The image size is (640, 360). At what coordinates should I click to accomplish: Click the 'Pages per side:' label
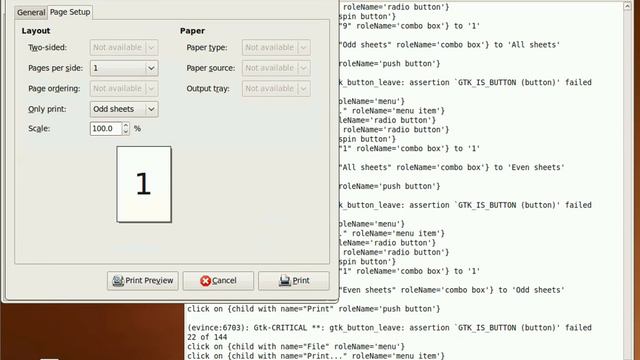pos(56,68)
